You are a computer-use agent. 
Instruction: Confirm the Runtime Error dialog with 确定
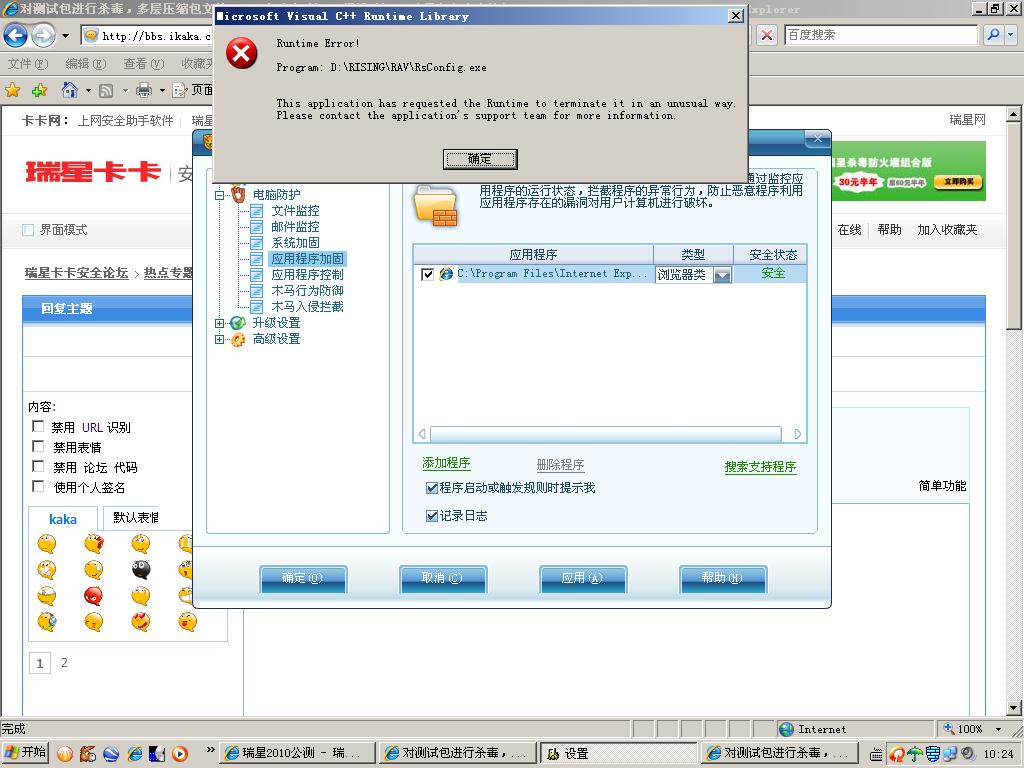tap(479, 159)
